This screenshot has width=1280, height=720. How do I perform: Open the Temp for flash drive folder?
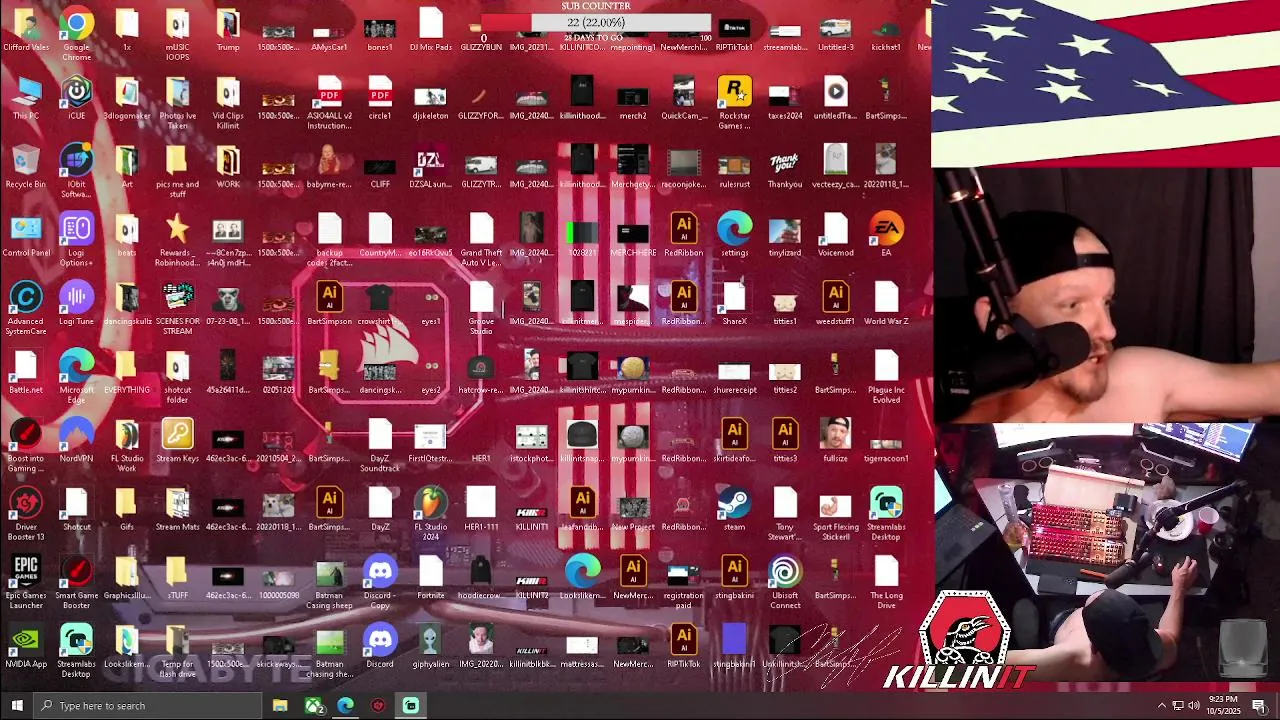pos(177,651)
